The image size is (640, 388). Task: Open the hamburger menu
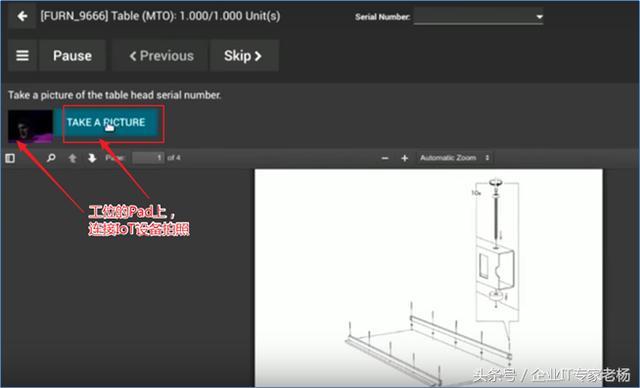22,55
